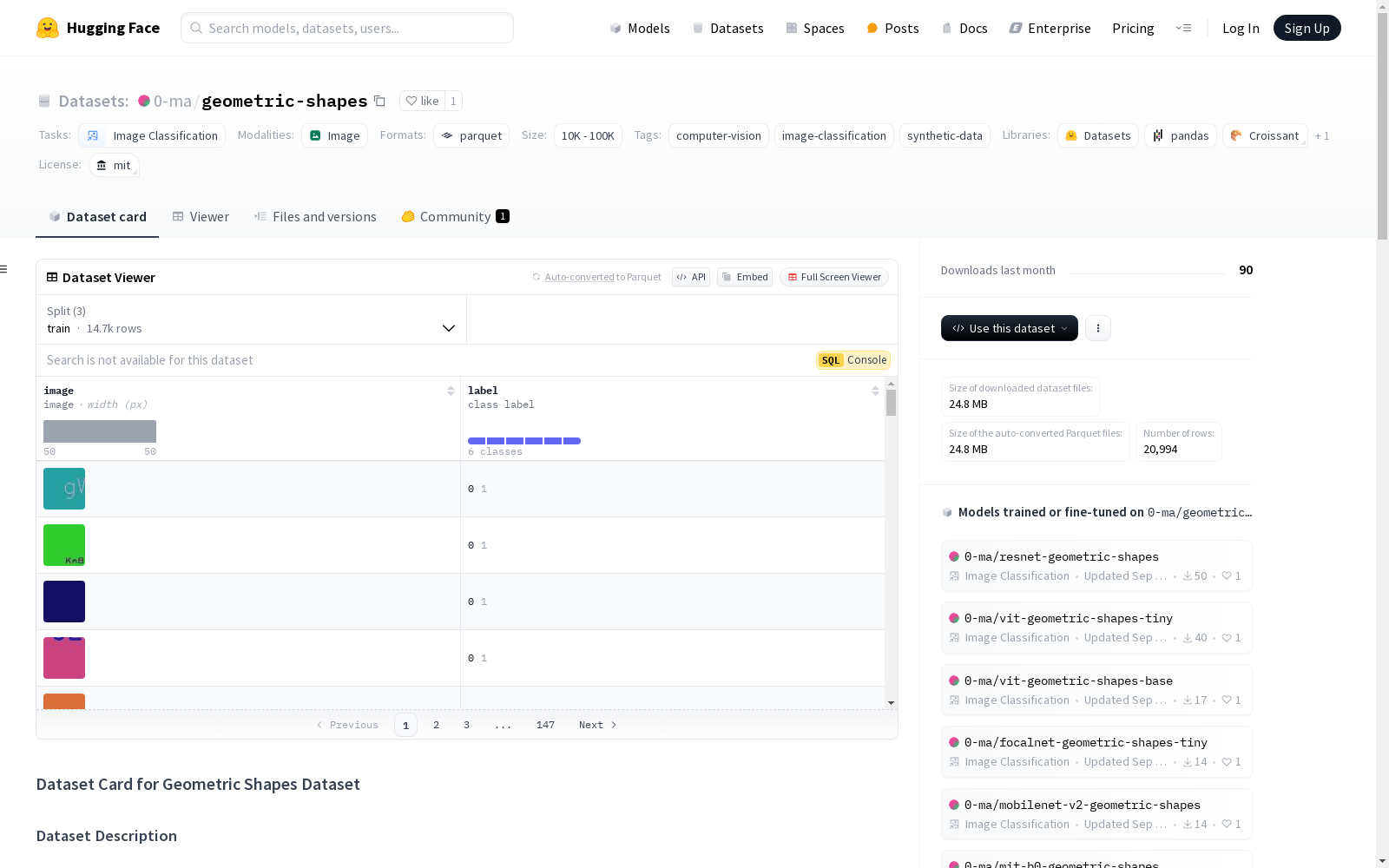Like the geometric-shapes dataset

(x=423, y=101)
